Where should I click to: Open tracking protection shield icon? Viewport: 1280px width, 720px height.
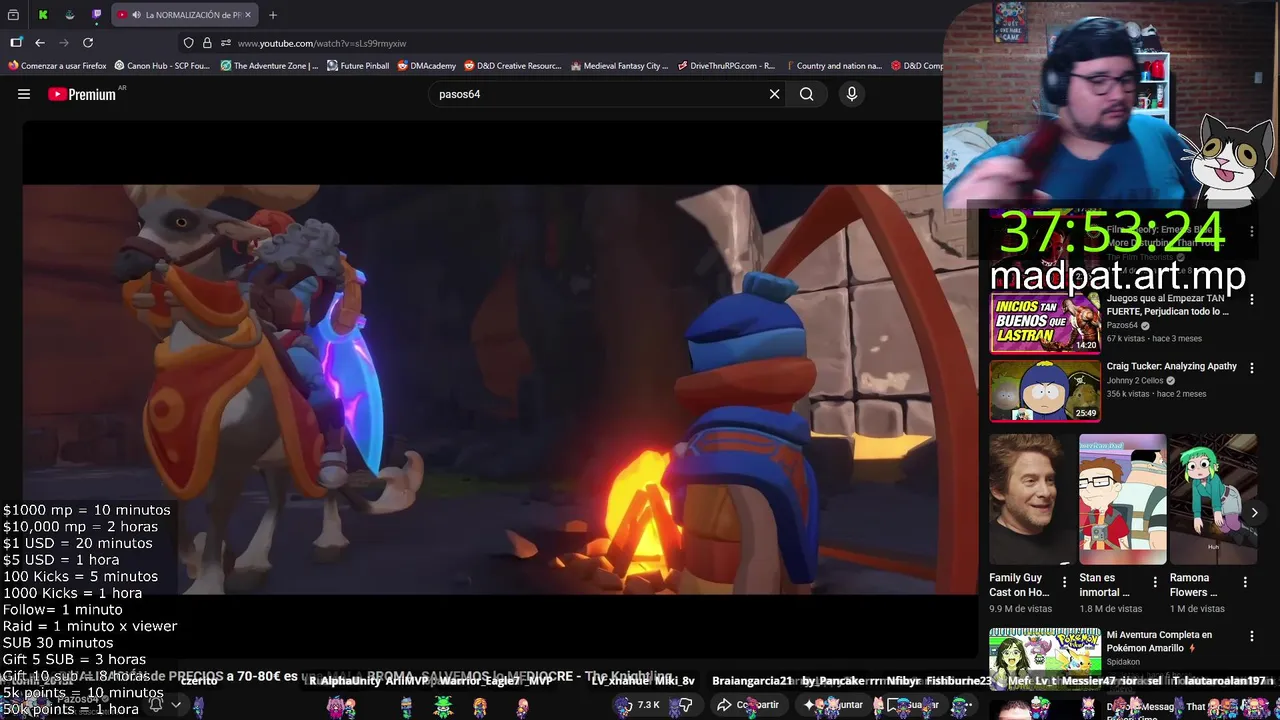(188, 43)
